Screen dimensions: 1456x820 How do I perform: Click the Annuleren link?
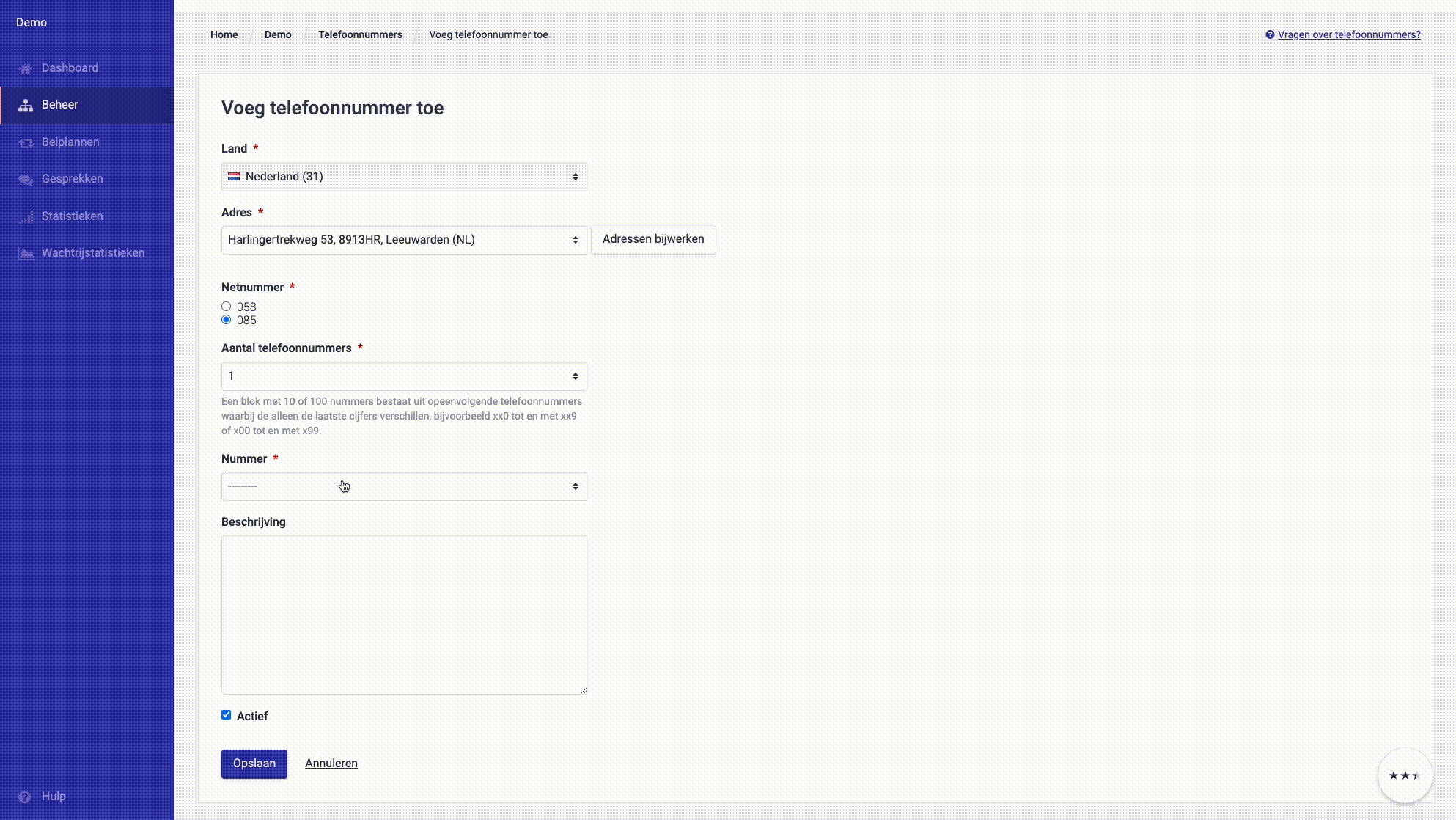pyautogui.click(x=331, y=764)
